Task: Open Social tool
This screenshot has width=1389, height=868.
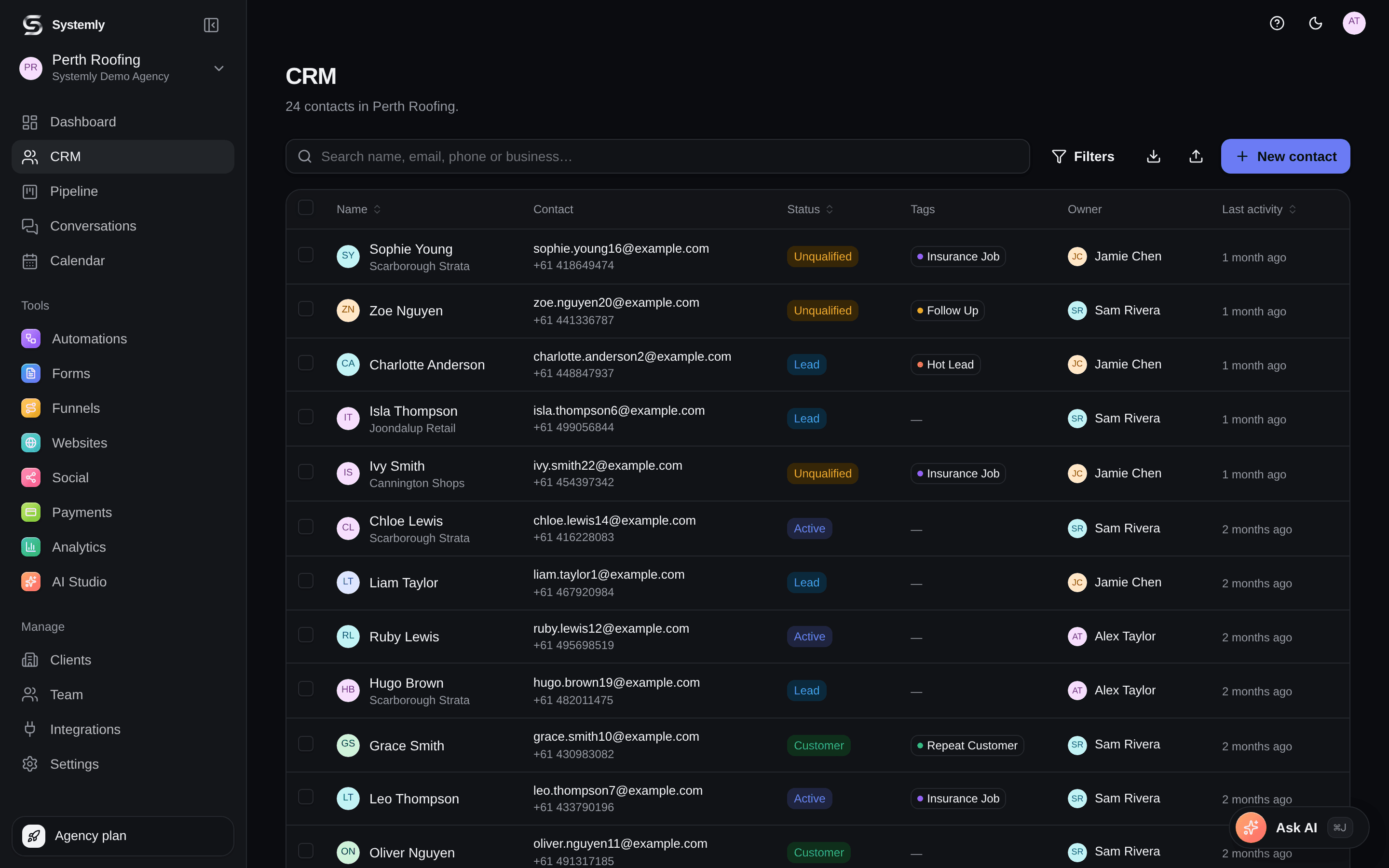Action: pos(123,477)
